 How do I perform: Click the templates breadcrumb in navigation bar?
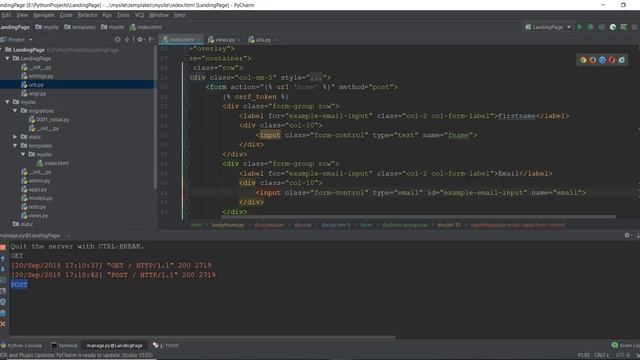pos(80,27)
